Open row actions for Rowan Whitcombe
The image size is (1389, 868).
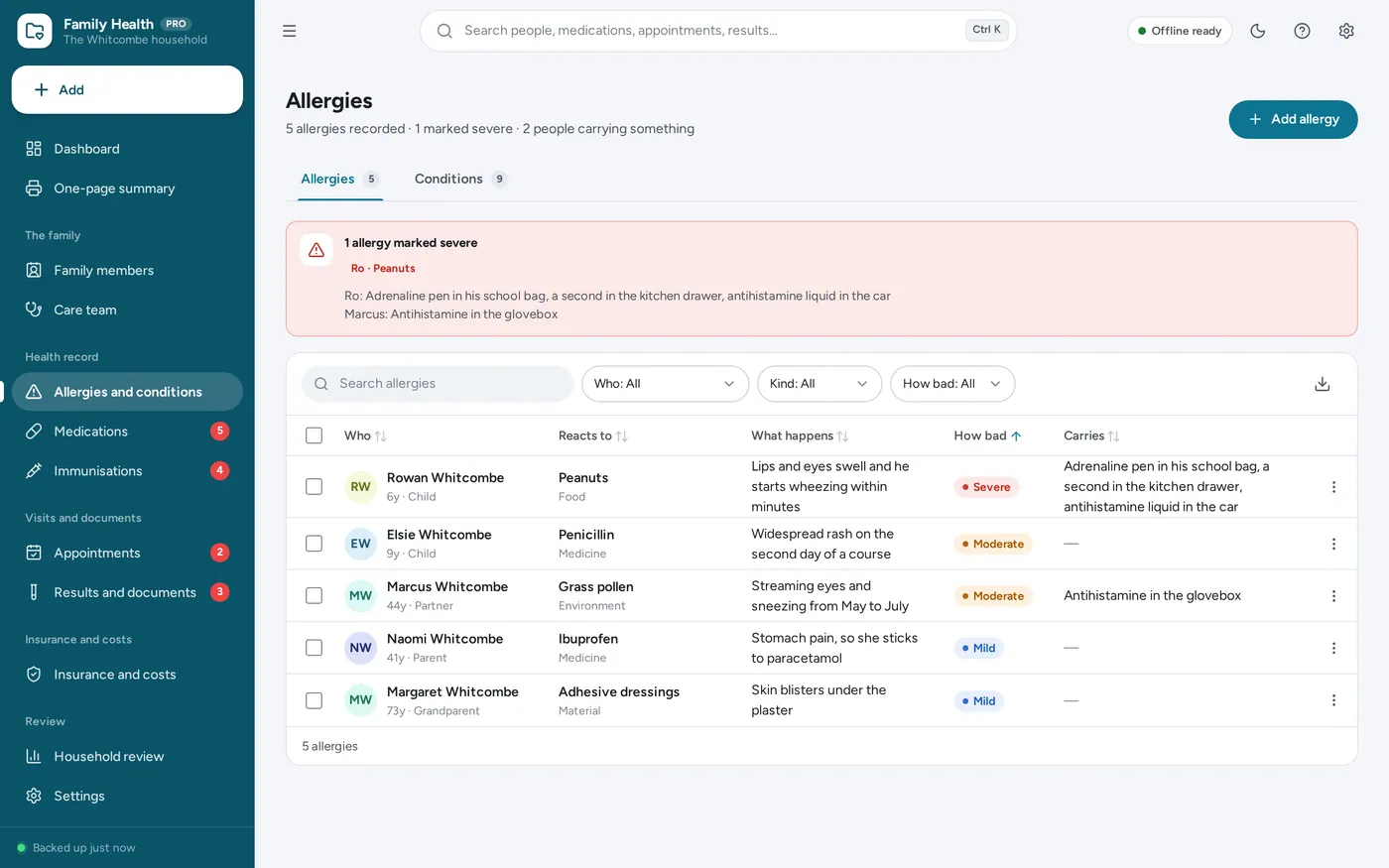pos(1333,487)
